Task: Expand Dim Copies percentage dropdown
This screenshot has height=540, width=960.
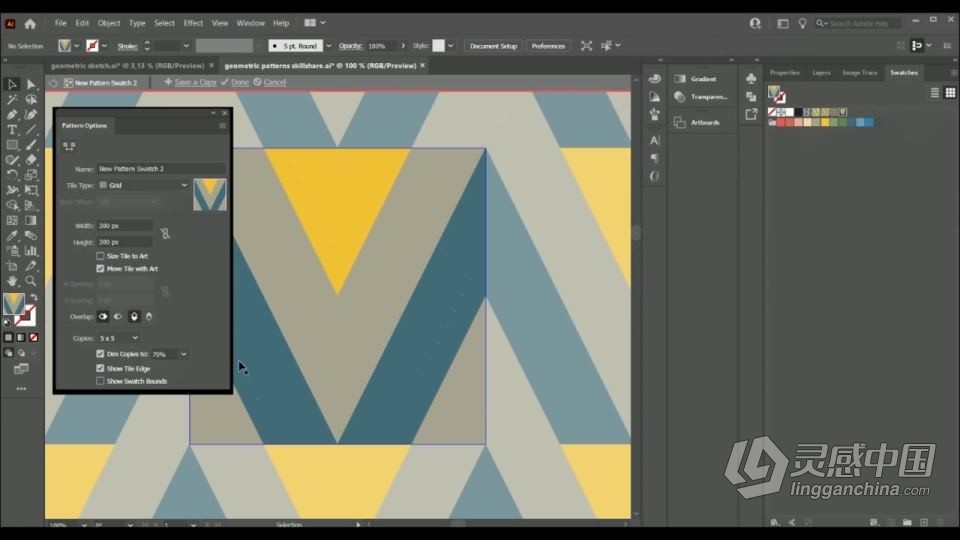Action: [x=183, y=354]
